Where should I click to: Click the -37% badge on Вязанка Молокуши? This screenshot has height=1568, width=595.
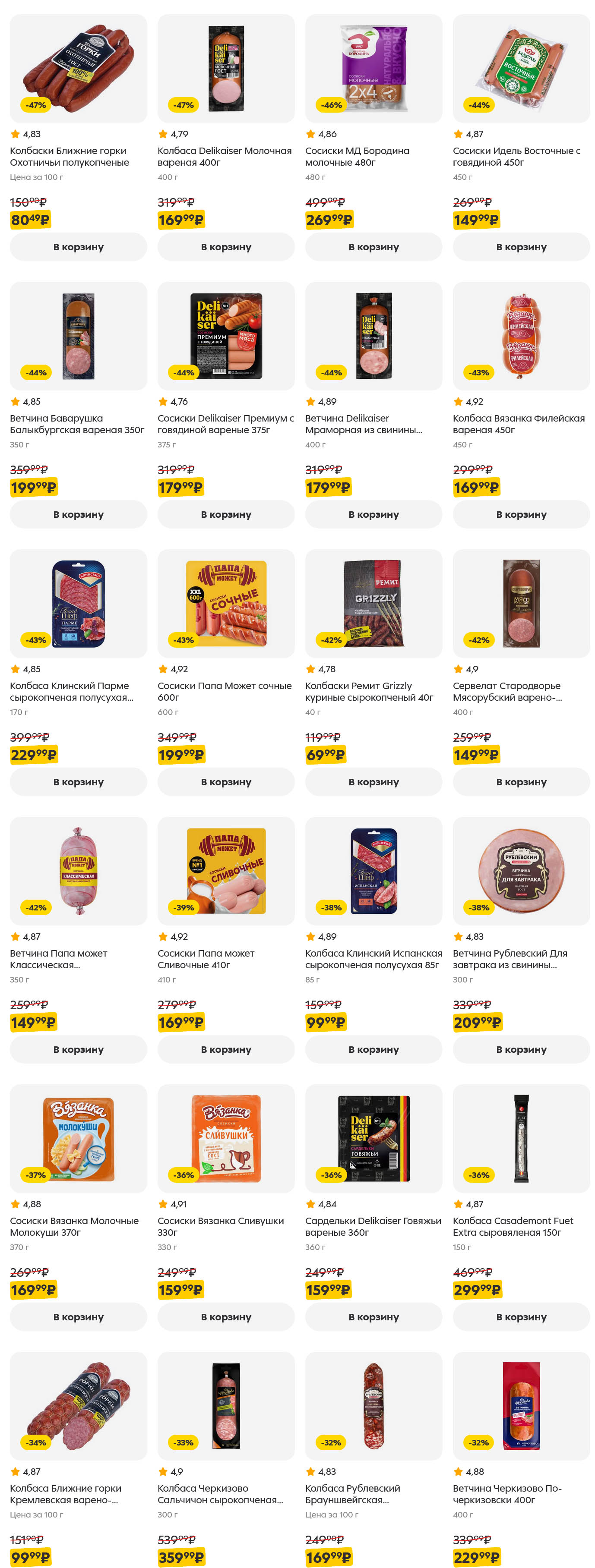pos(36,1175)
